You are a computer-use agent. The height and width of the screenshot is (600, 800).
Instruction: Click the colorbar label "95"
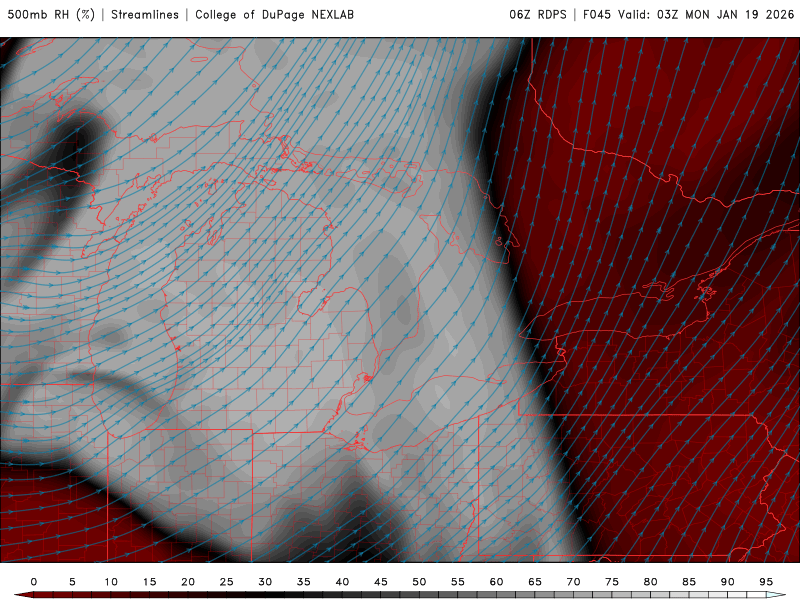[x=766, y=582]
